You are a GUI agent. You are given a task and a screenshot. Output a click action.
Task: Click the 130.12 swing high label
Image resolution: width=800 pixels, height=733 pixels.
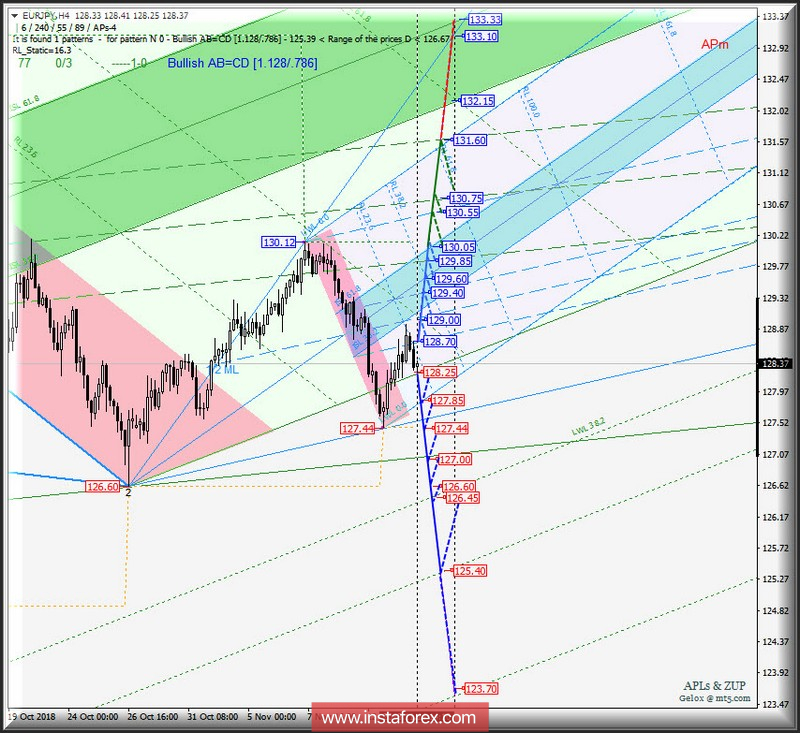(x=279, y=242)
